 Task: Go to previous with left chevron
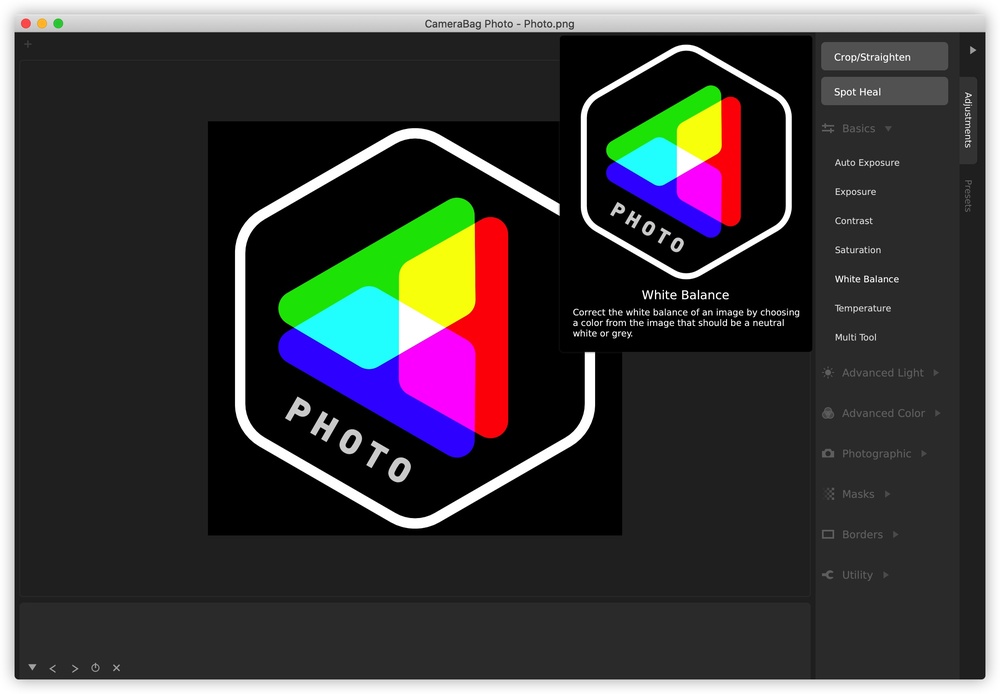53,668
